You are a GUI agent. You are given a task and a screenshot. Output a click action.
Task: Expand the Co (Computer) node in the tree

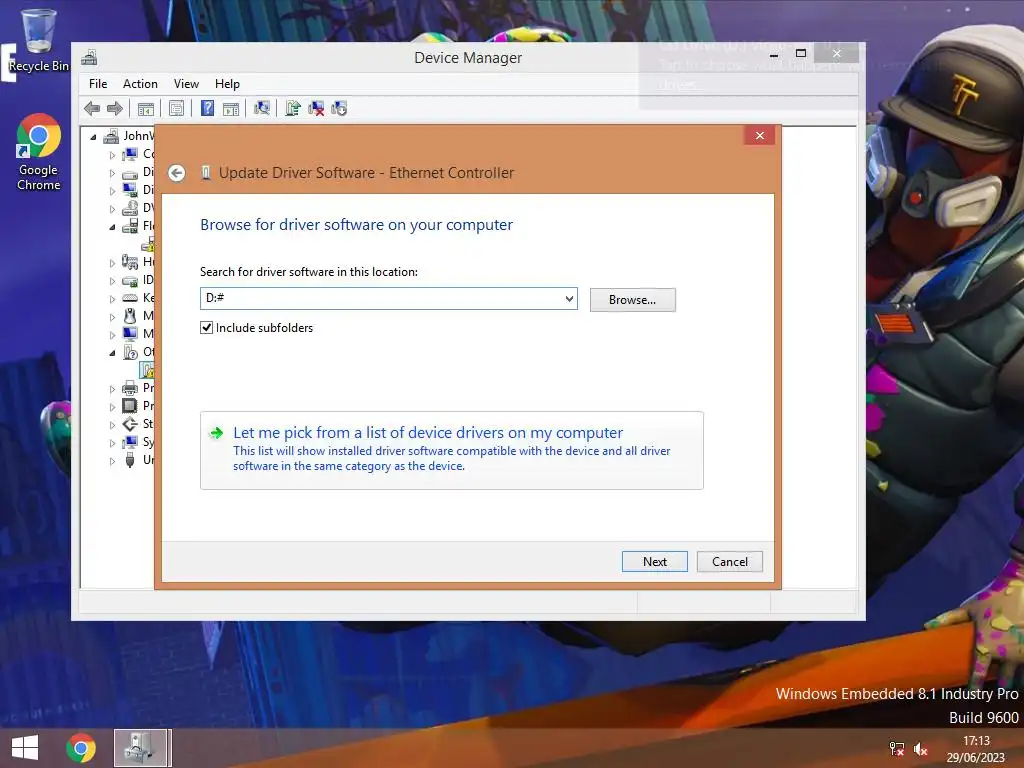(x=112, y=155)
